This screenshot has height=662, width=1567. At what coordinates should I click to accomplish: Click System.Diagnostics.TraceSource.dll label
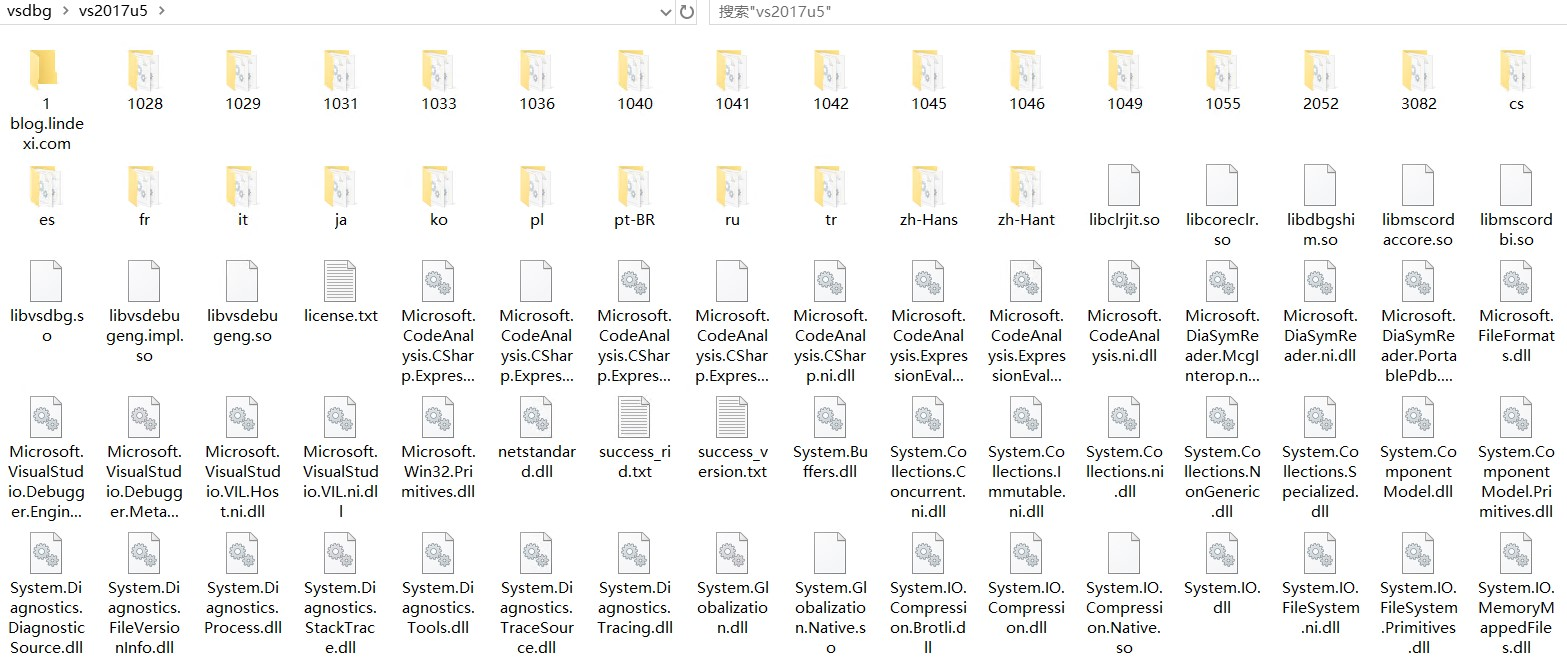point(537,618)
